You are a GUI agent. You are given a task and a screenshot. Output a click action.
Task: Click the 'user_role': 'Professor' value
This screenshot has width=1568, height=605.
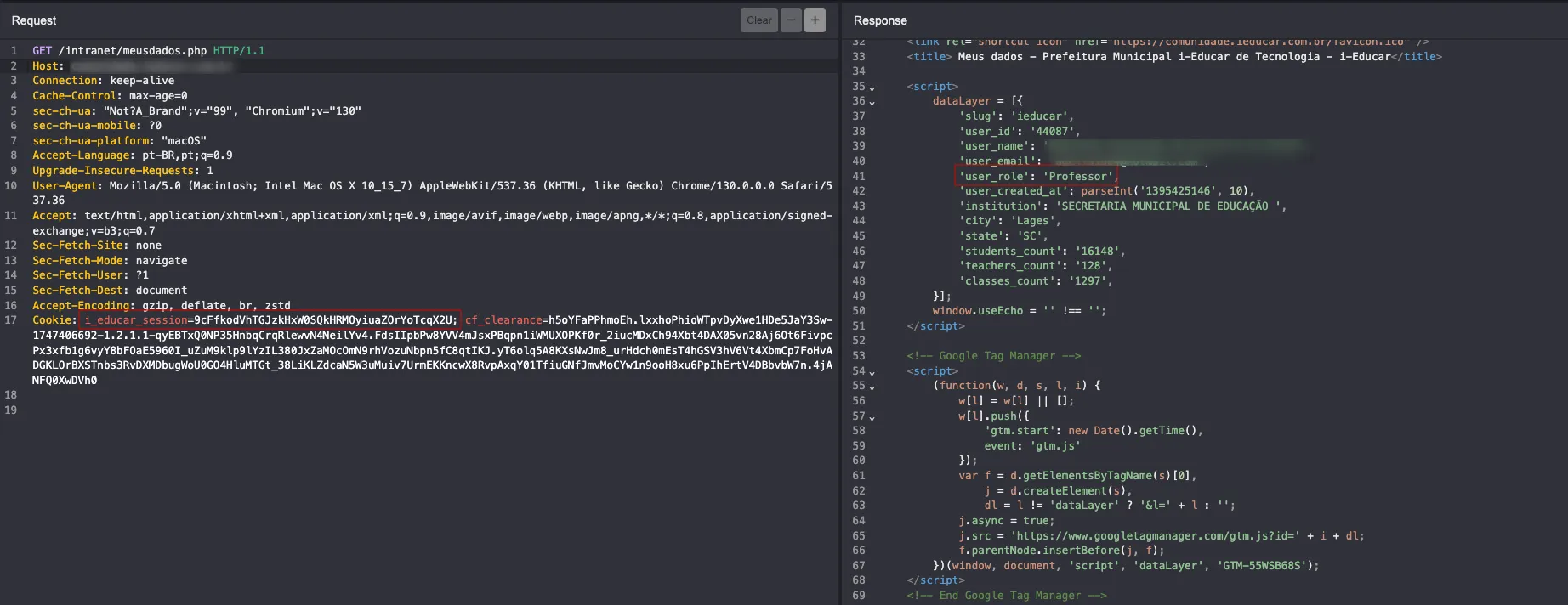(1080, 177)
